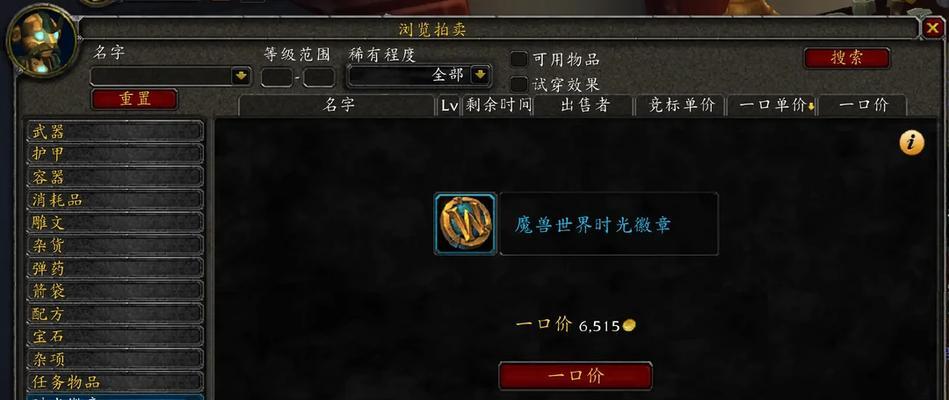949x400 pixels.
Task: Click the red 搜索 button
Action: [847, 58]
